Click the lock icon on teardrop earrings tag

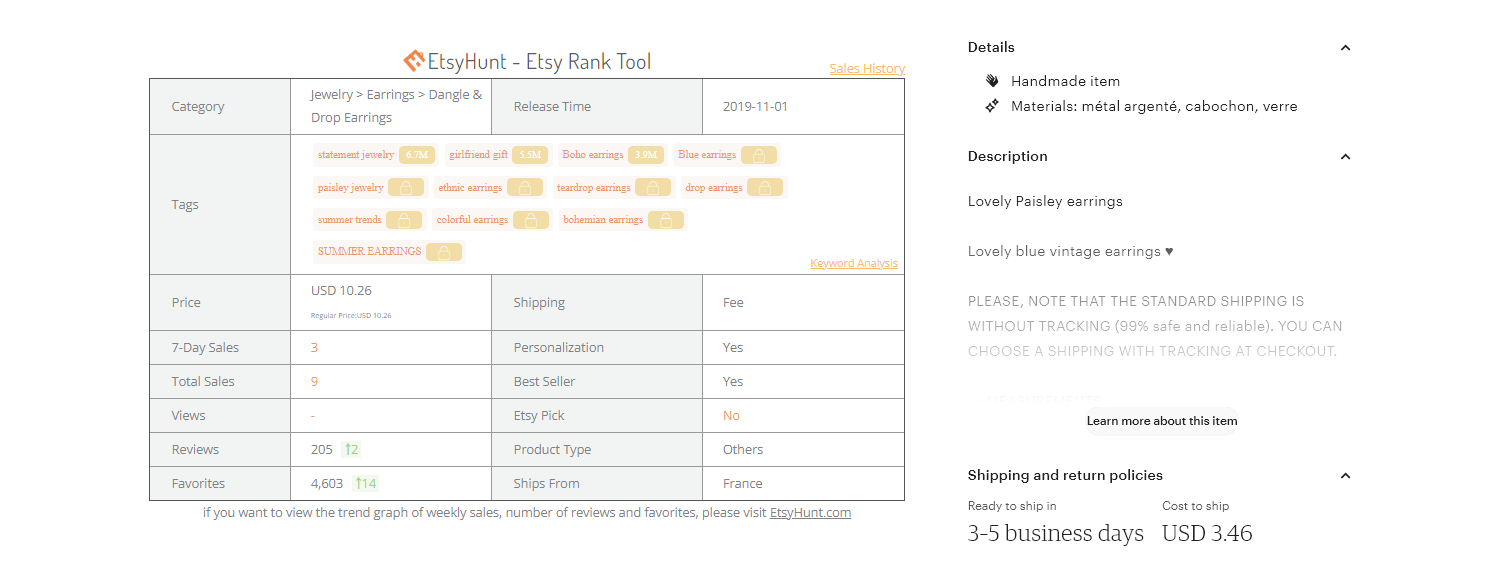pyautogui.click(x=653, y=188)
